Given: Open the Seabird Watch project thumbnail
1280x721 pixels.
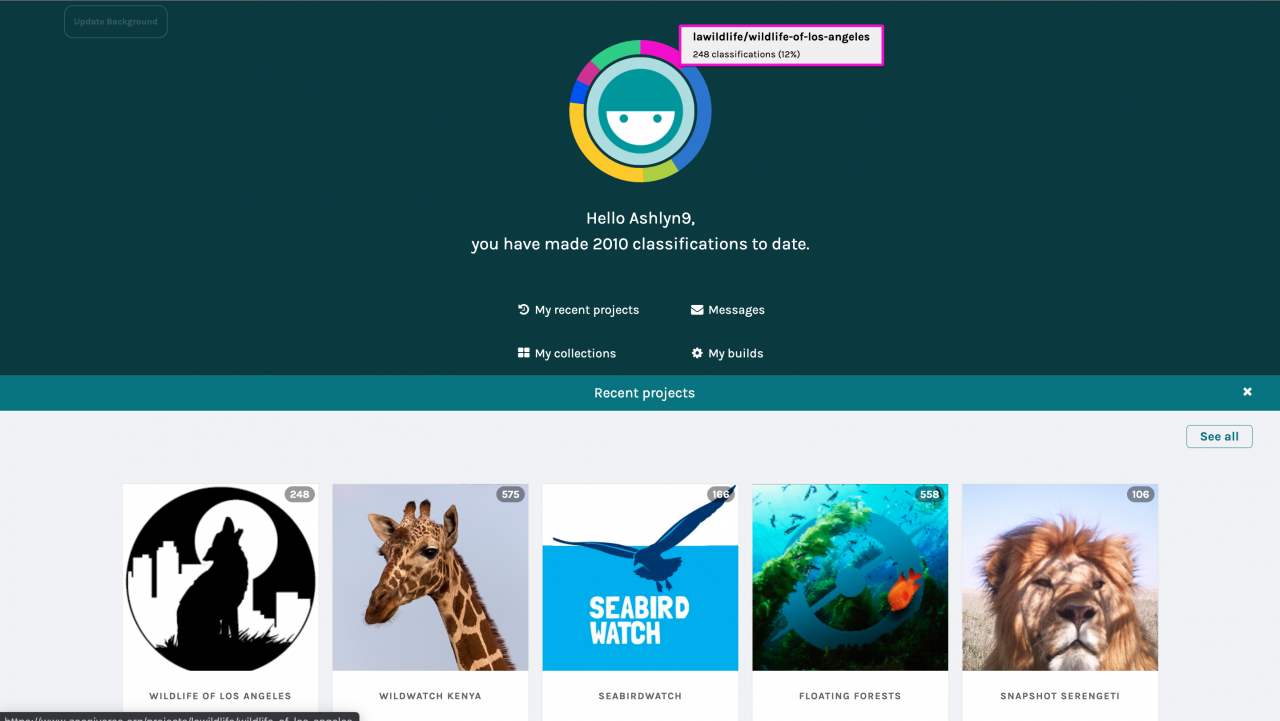Looking at the screenshot, I should (x=640, y=578).
